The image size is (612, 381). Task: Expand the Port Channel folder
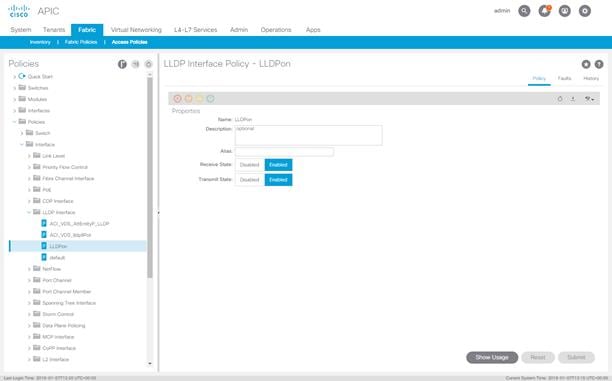[x=29, y=280]
